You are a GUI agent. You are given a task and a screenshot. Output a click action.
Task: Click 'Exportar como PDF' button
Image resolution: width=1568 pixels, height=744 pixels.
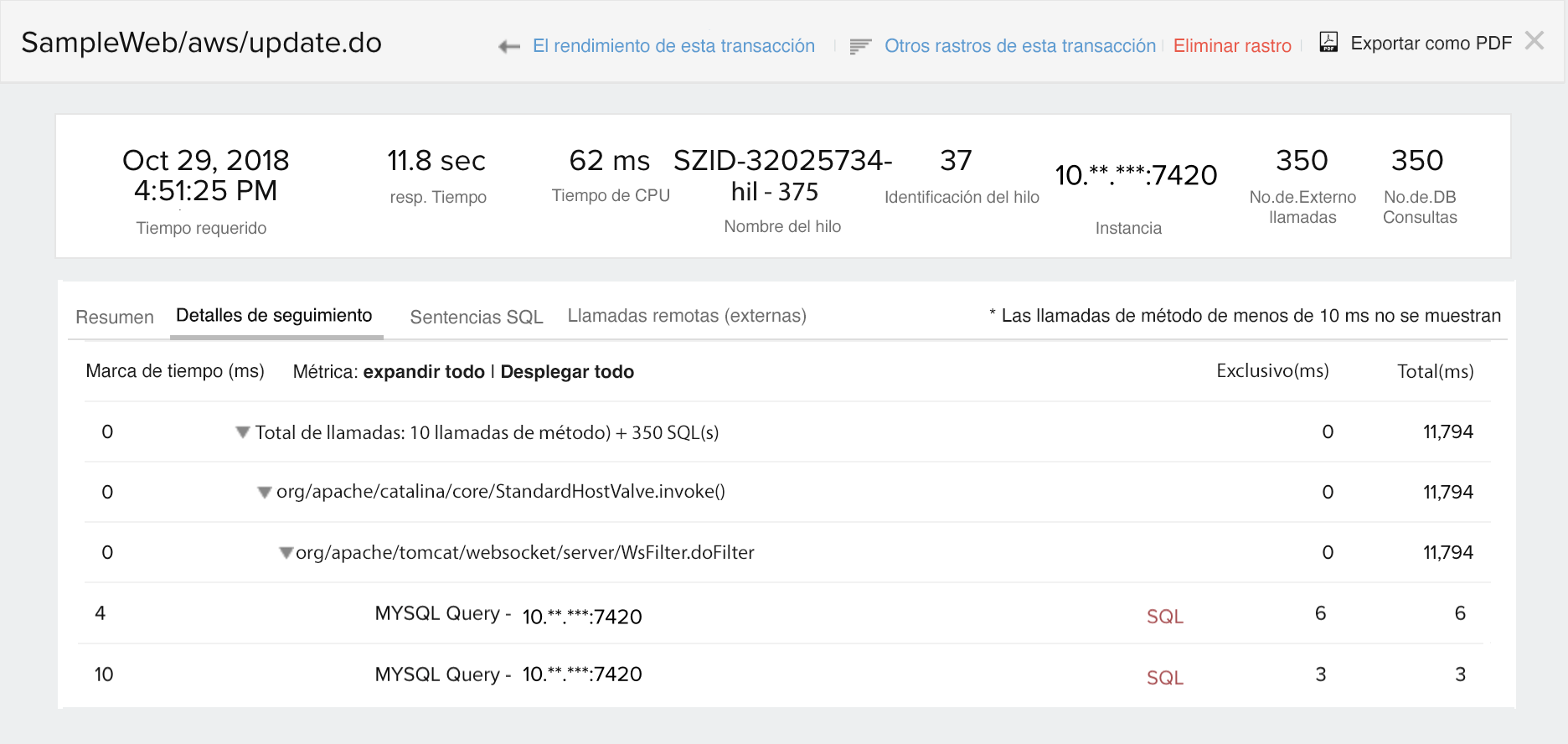[1431, 44]
